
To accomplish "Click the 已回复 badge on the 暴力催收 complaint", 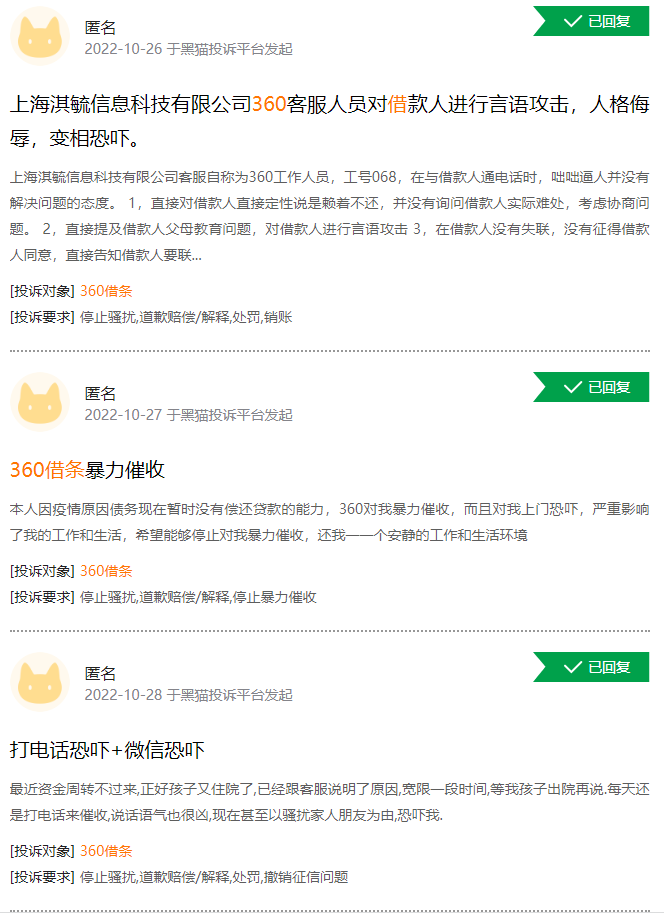I will 592,387.
